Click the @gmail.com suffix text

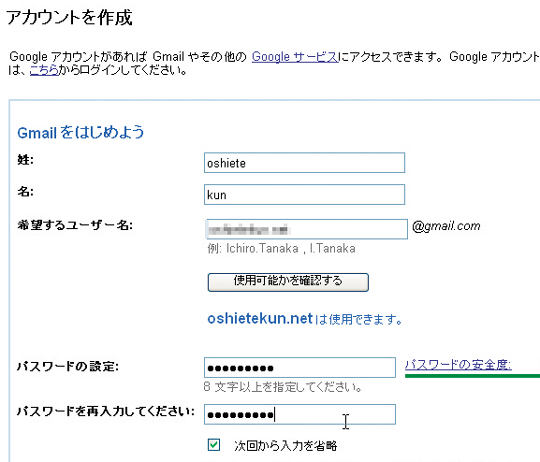tap(446, 226)
